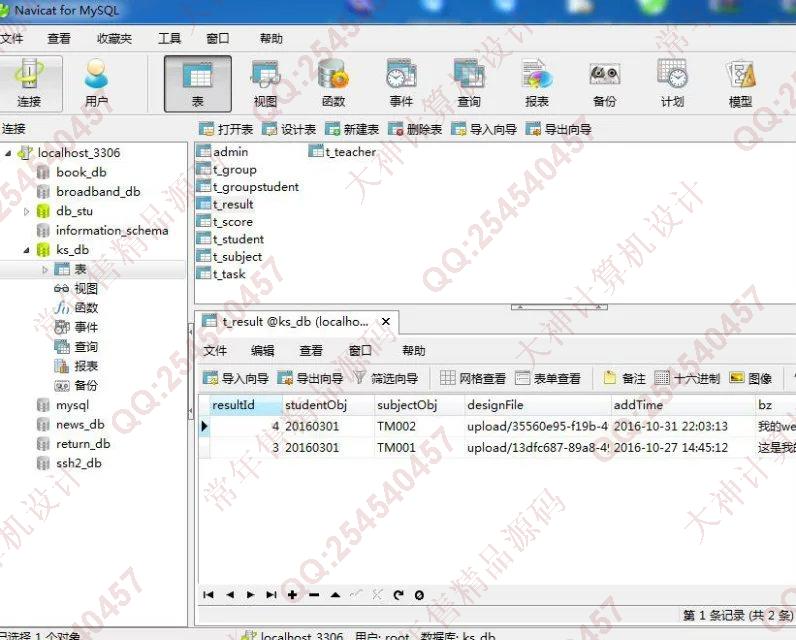796x640 pixels.
Task: Open 筛选向导 (Filter Wizard)
Action: click(x=386, y=378)
